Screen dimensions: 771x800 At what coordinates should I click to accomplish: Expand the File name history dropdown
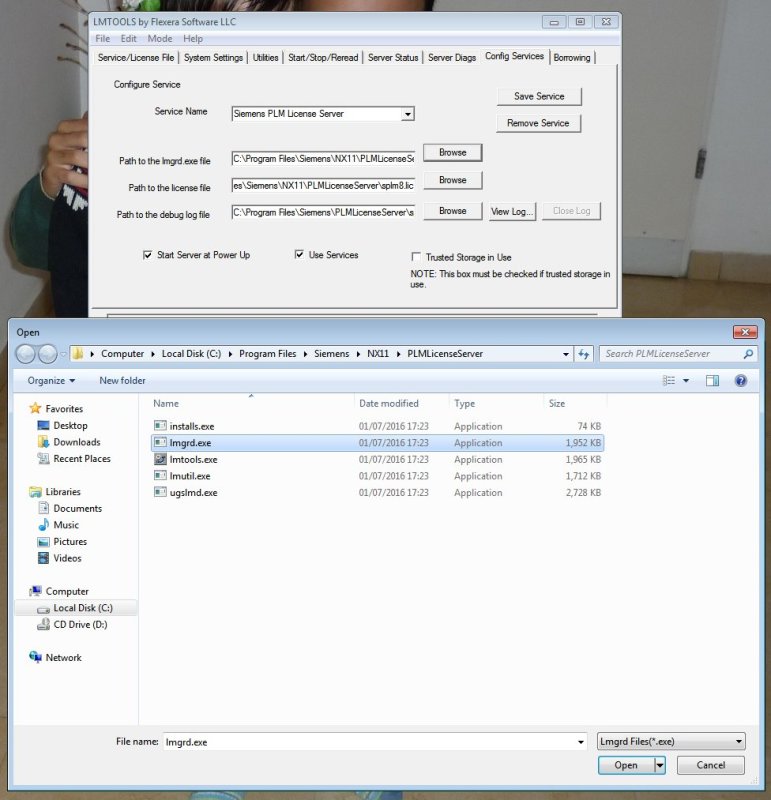tap(581, 742)
